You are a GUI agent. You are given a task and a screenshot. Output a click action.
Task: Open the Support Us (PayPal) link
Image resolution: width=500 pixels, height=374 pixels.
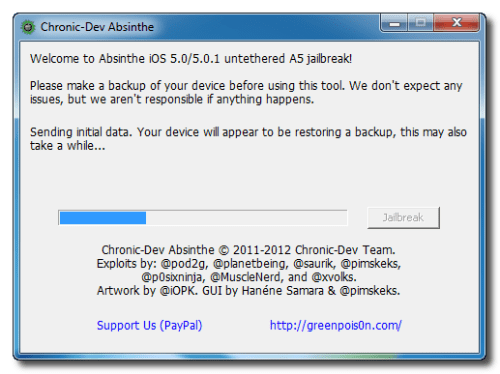coord(149,325)
